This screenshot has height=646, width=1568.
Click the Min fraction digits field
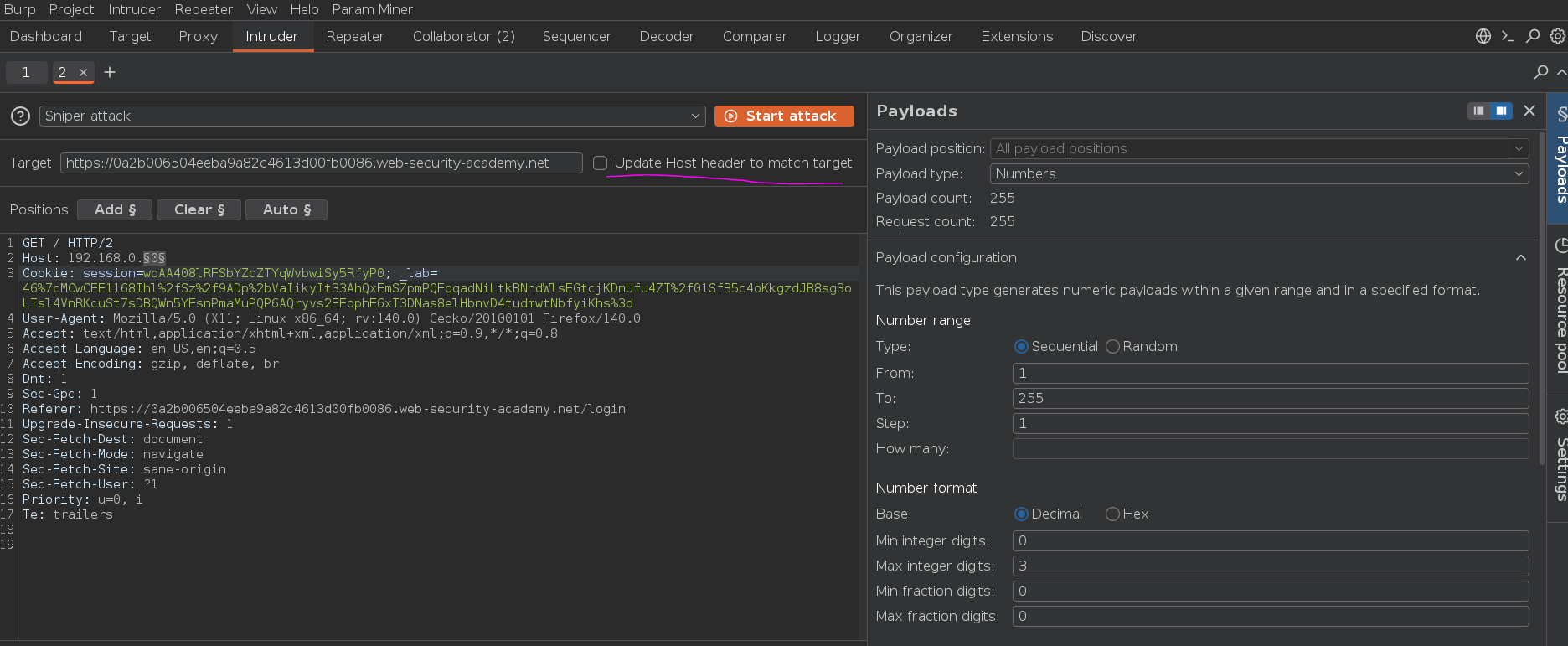point(1271,591)
